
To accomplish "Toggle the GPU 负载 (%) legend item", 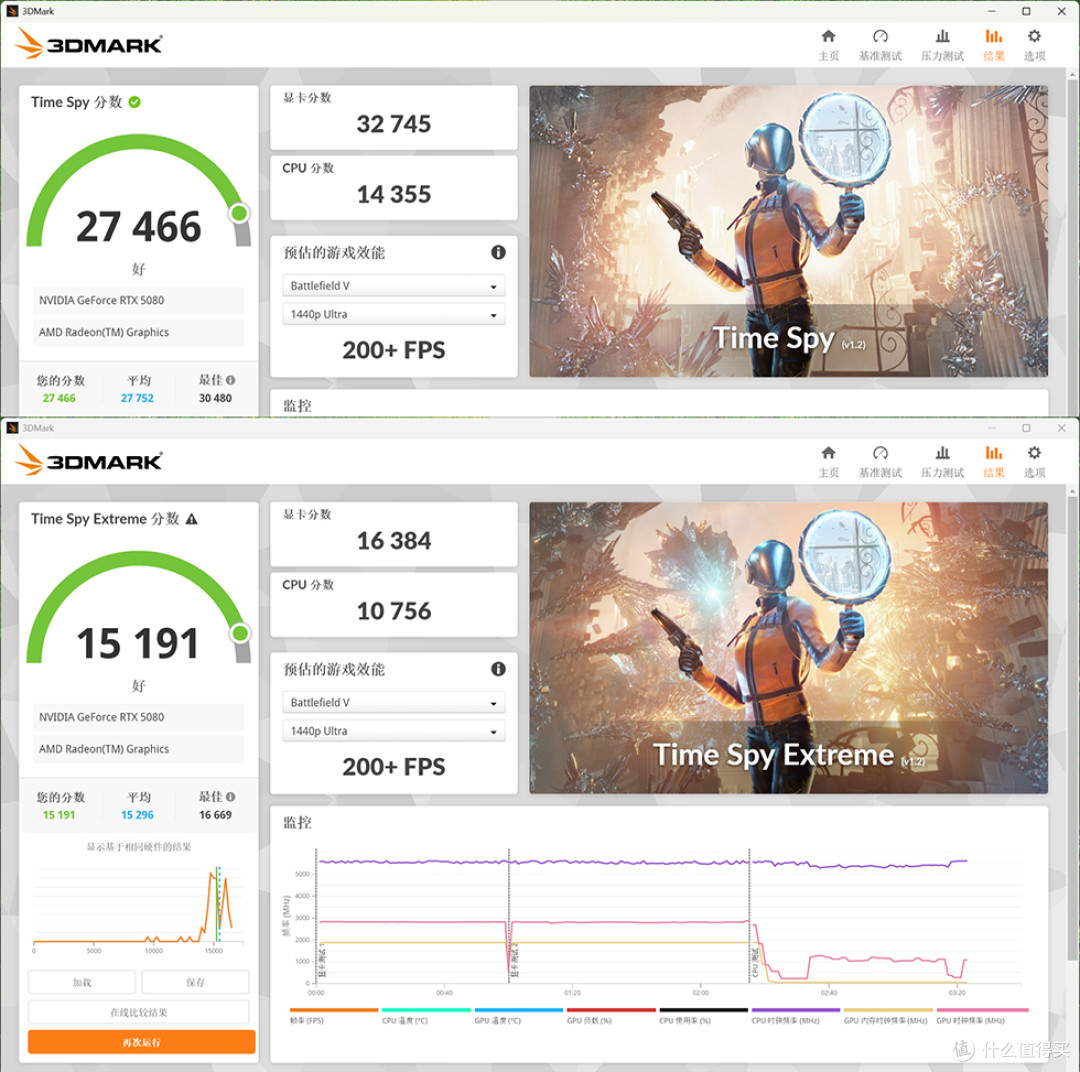I will (610, 1016).
